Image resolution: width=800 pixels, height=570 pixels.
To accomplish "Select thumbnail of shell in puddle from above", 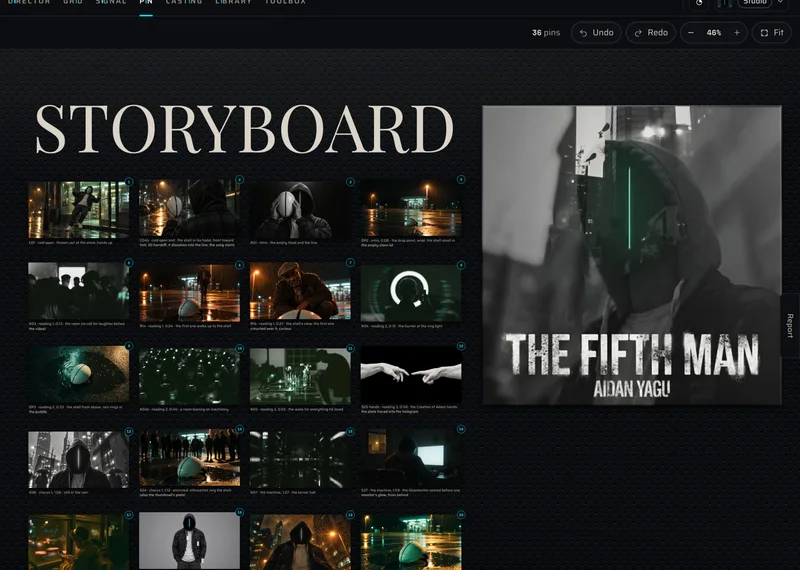I will (x=79, y=375).
